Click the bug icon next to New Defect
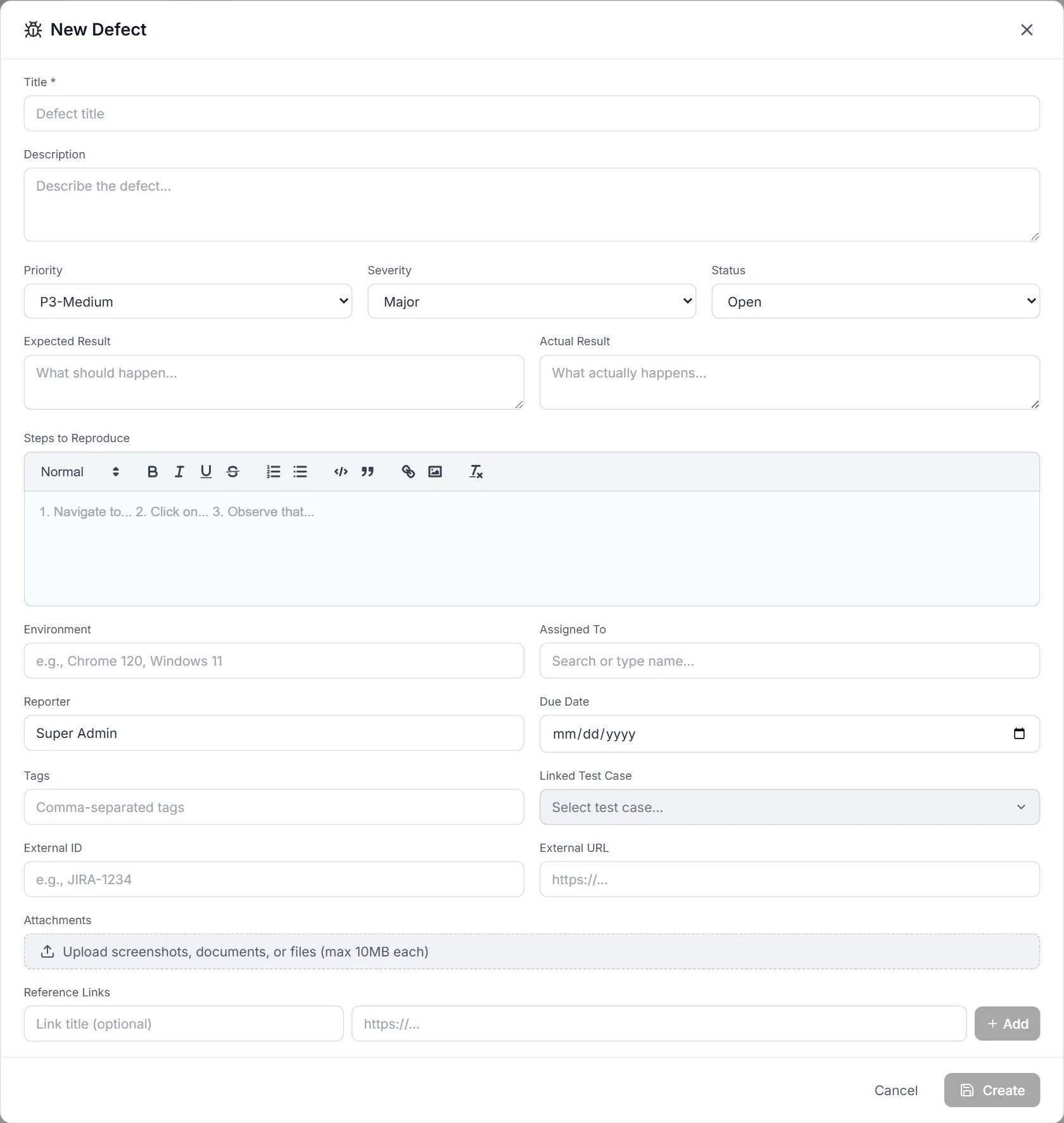The width and height of the screenshot is (1064, 1123). pyautogui.click(x=33, y=30)
